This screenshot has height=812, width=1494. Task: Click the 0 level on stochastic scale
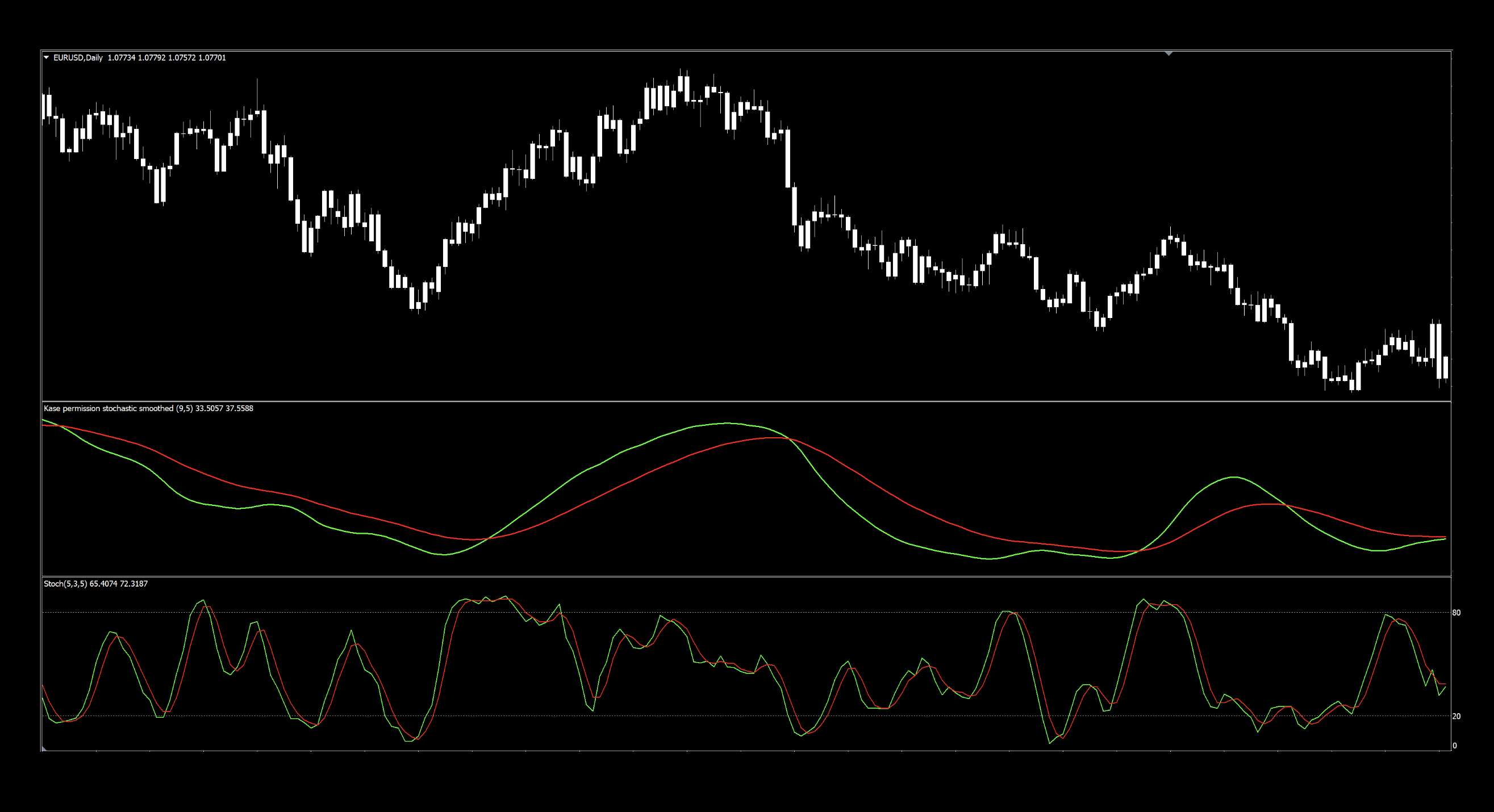[x=1455, y=746]
